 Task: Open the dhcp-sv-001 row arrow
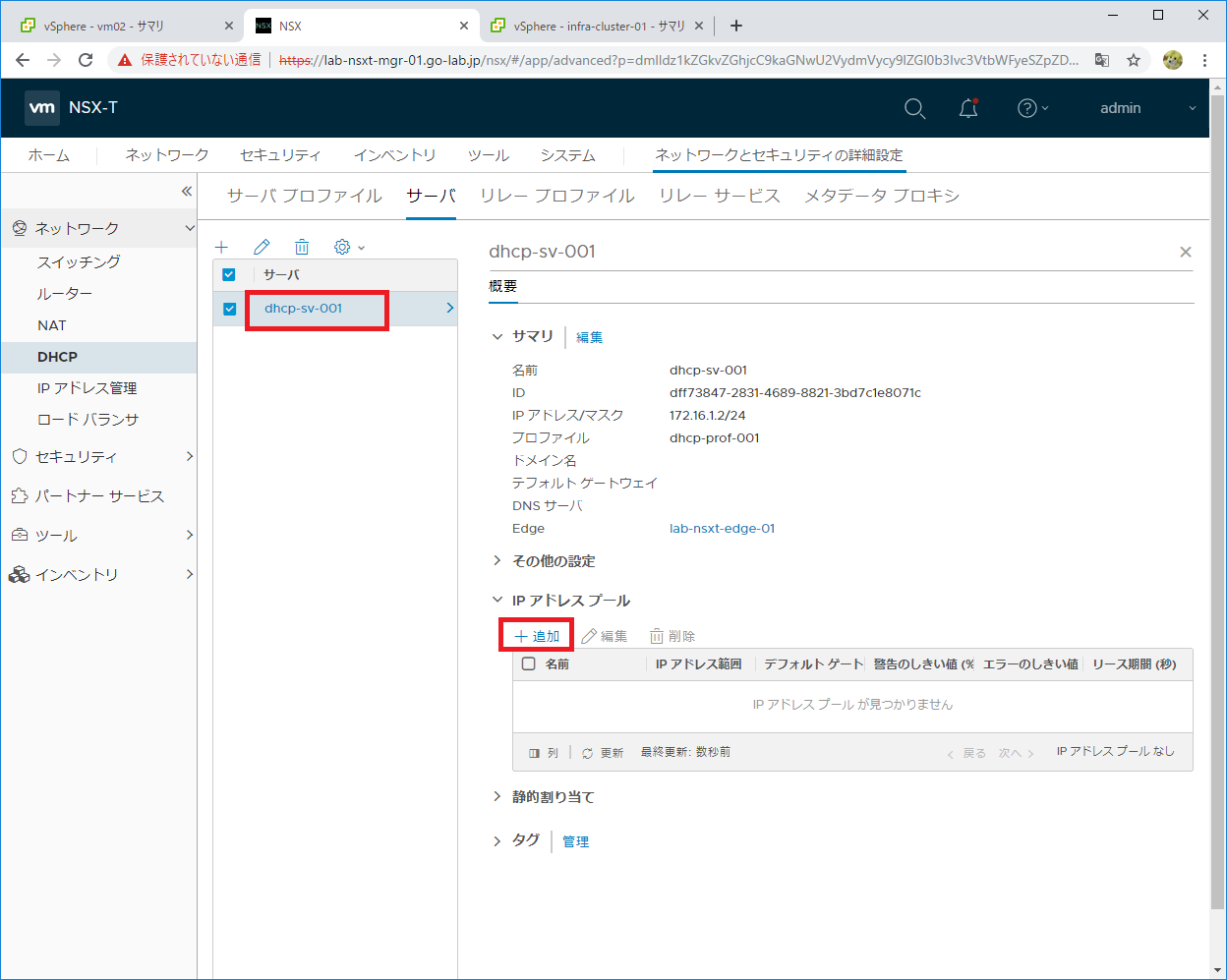(x=449, y=308)
